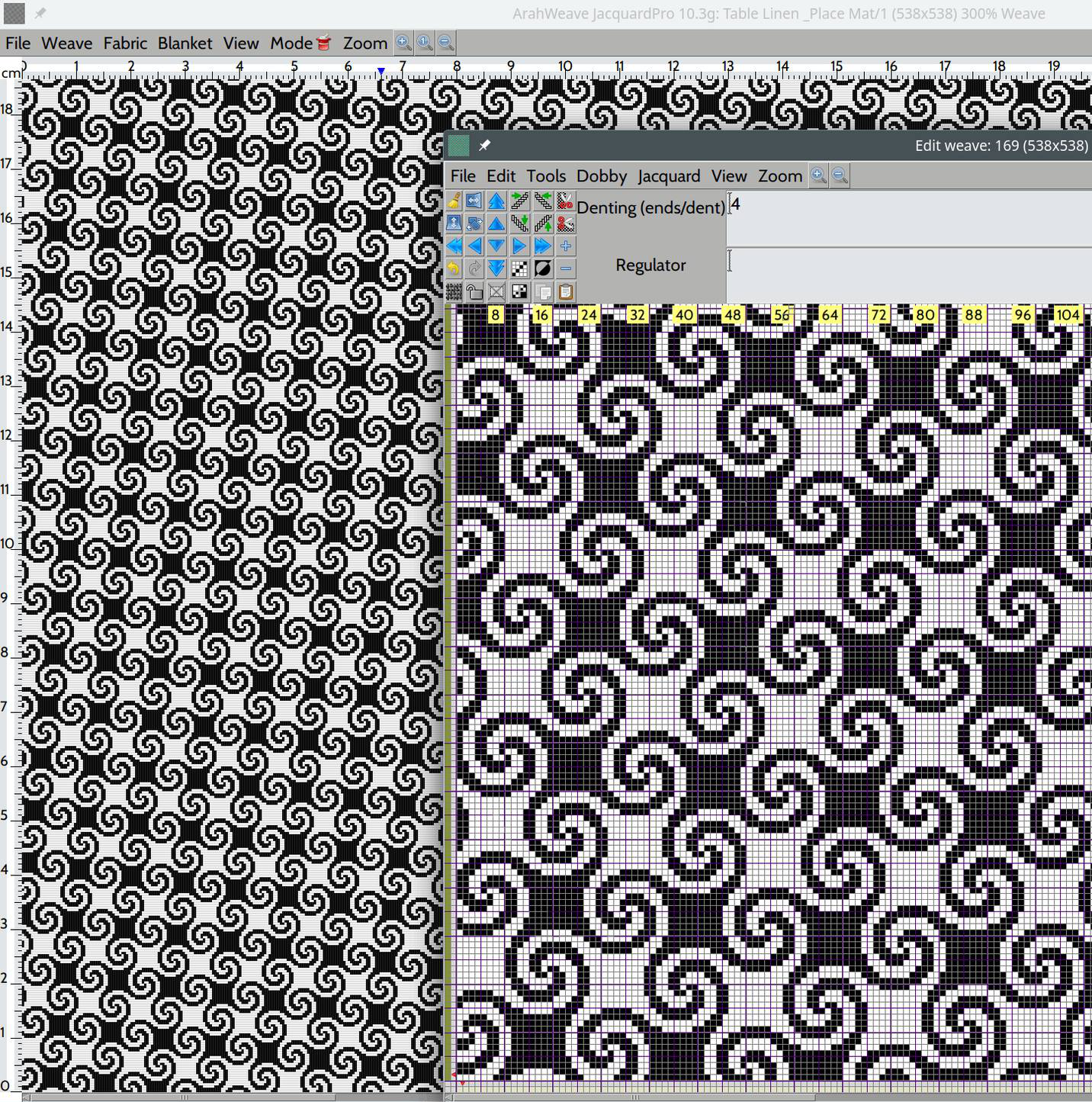Click the open padlock icon
Screen dimensions: 1092x1102
tap(474, 291)
